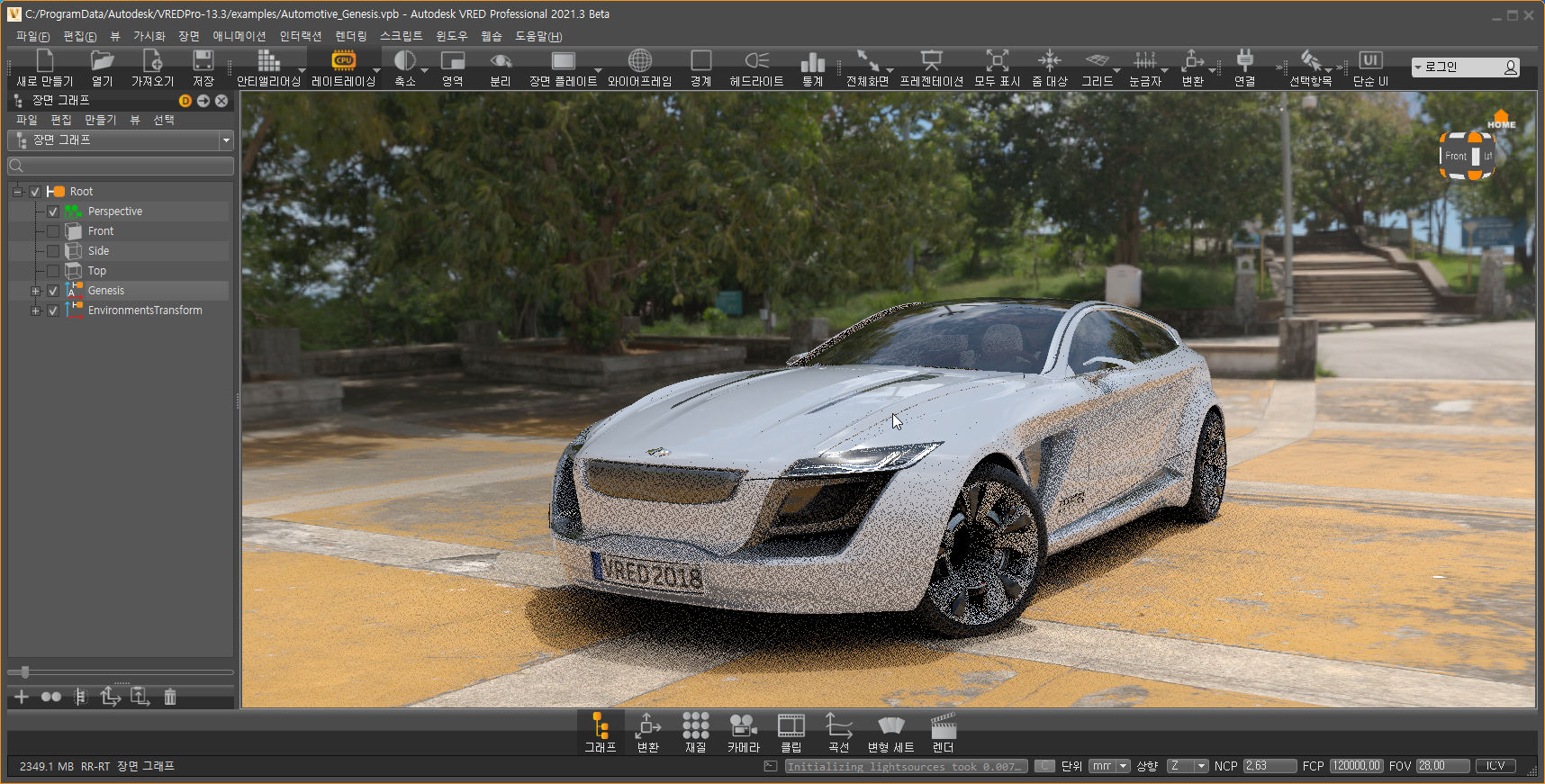Open the 레이트레이싱 dropdown arrow
This screenshot has height=784, width=1545.
pyautogui.click(x=376, y=70)
